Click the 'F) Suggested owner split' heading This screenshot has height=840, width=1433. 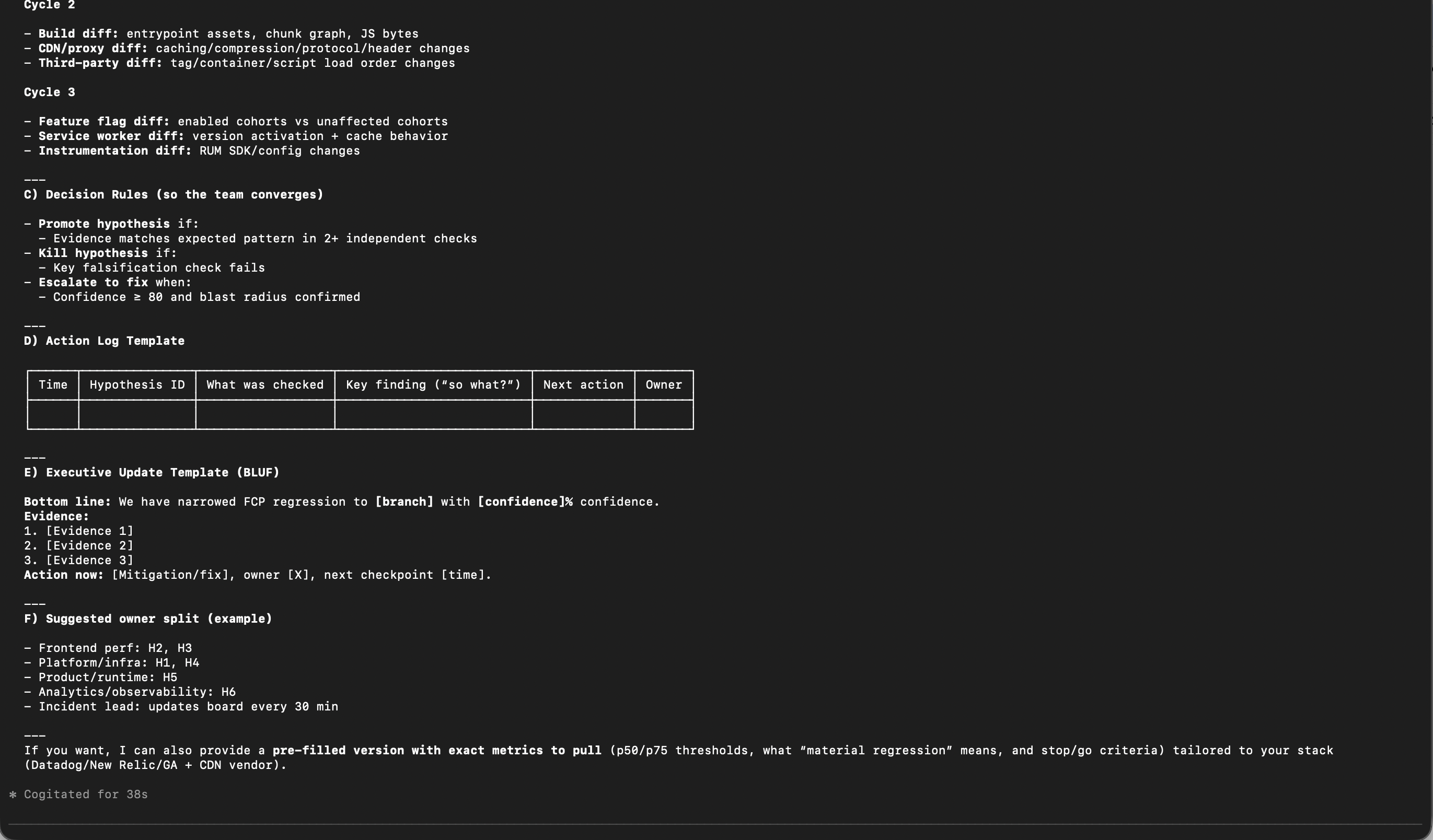tap(148, 619)
